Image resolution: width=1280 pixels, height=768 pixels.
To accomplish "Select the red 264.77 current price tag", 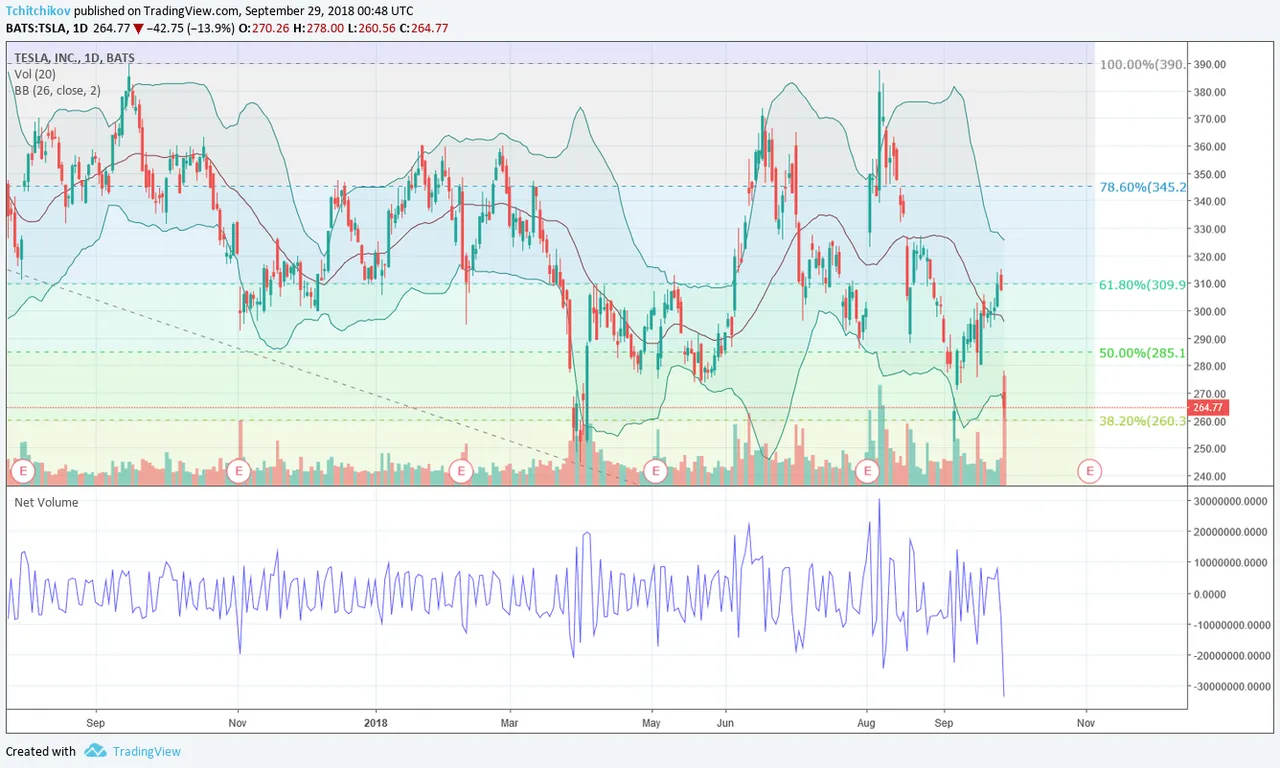I will coord(1208,407).
